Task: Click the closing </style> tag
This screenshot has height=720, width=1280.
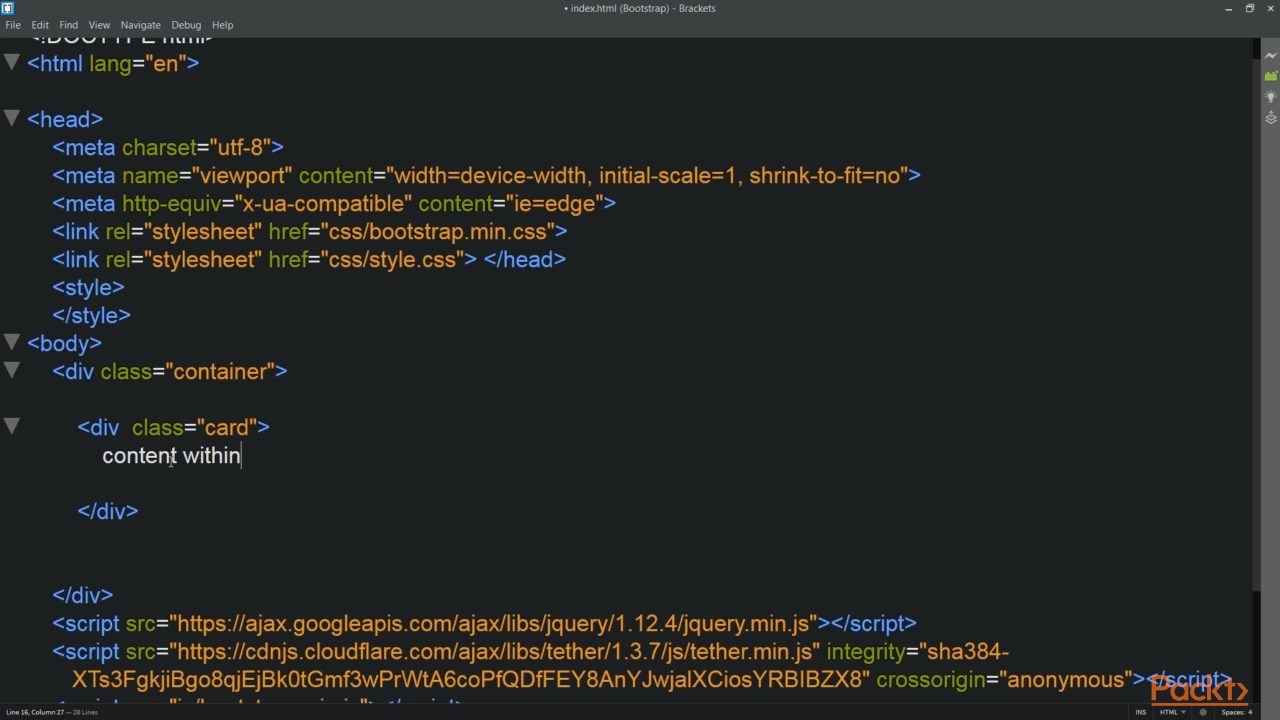Action: (91, 315)
